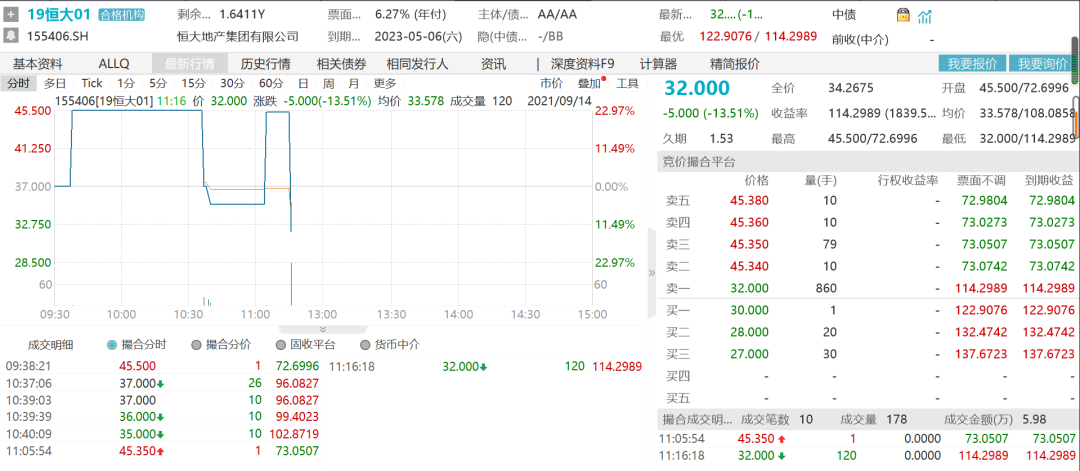Select the 周 chart period
The image size is (1080, 471).
(x=329, y=83)
